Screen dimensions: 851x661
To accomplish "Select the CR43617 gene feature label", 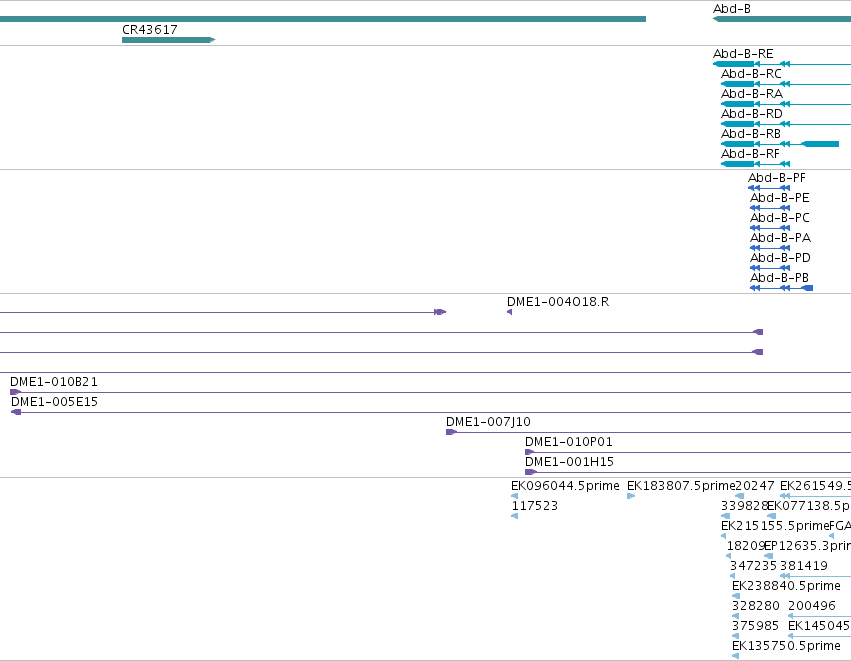I will point(150,30).
